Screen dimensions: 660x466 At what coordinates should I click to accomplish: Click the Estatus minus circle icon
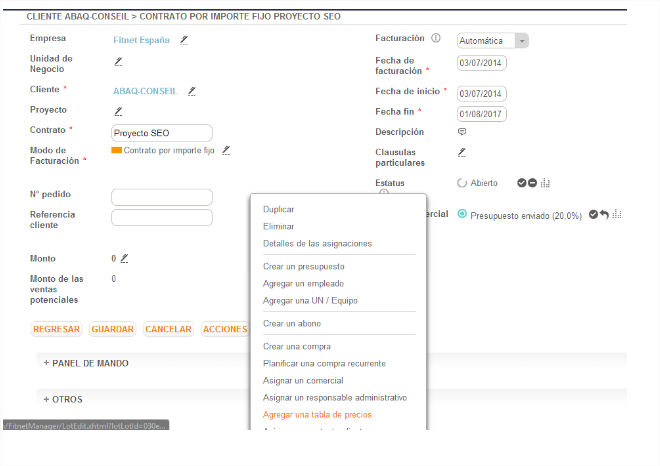[532, 183]
